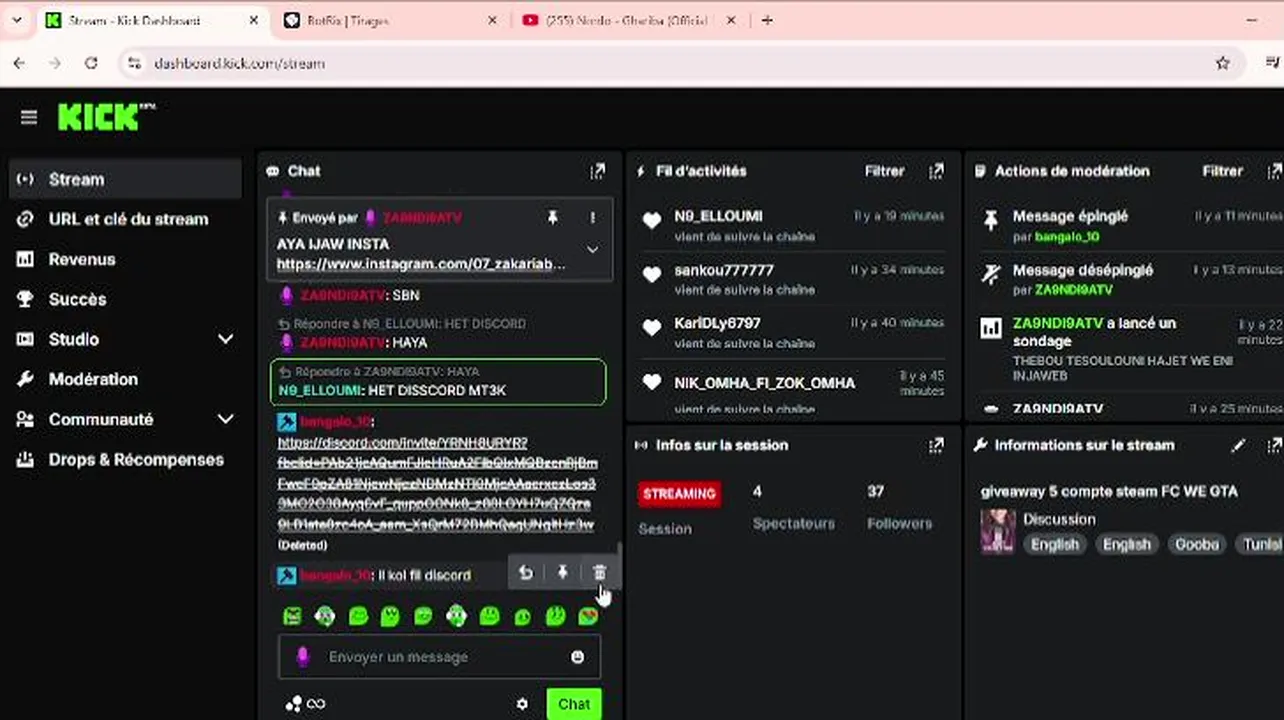Select Stream in the sidebar
Viewport: 1284px width, 720px height.
pos(125,179)
